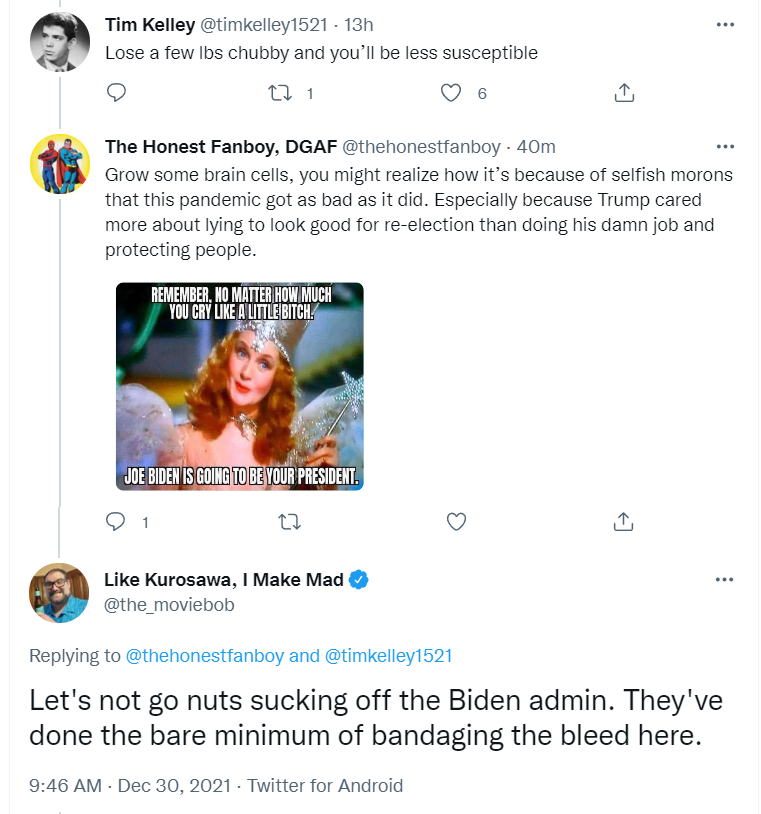Viewport: 761px width, 814px height.
Task: Like The Honest Fanboy's tweet
Action: 456,521
